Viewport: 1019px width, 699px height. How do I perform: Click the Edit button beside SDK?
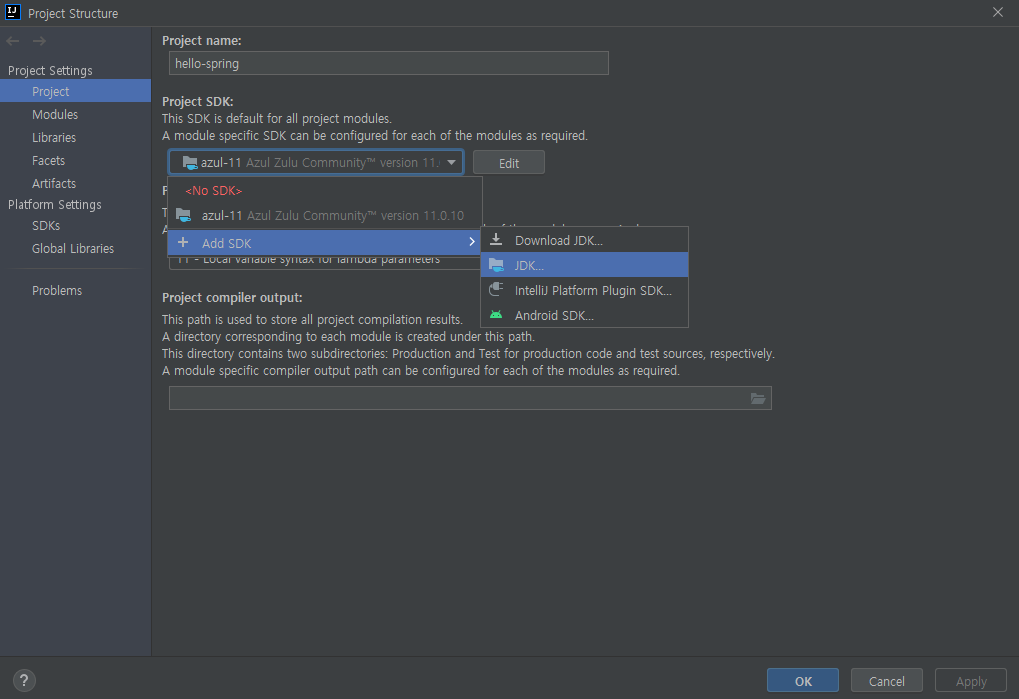point(508,162)
